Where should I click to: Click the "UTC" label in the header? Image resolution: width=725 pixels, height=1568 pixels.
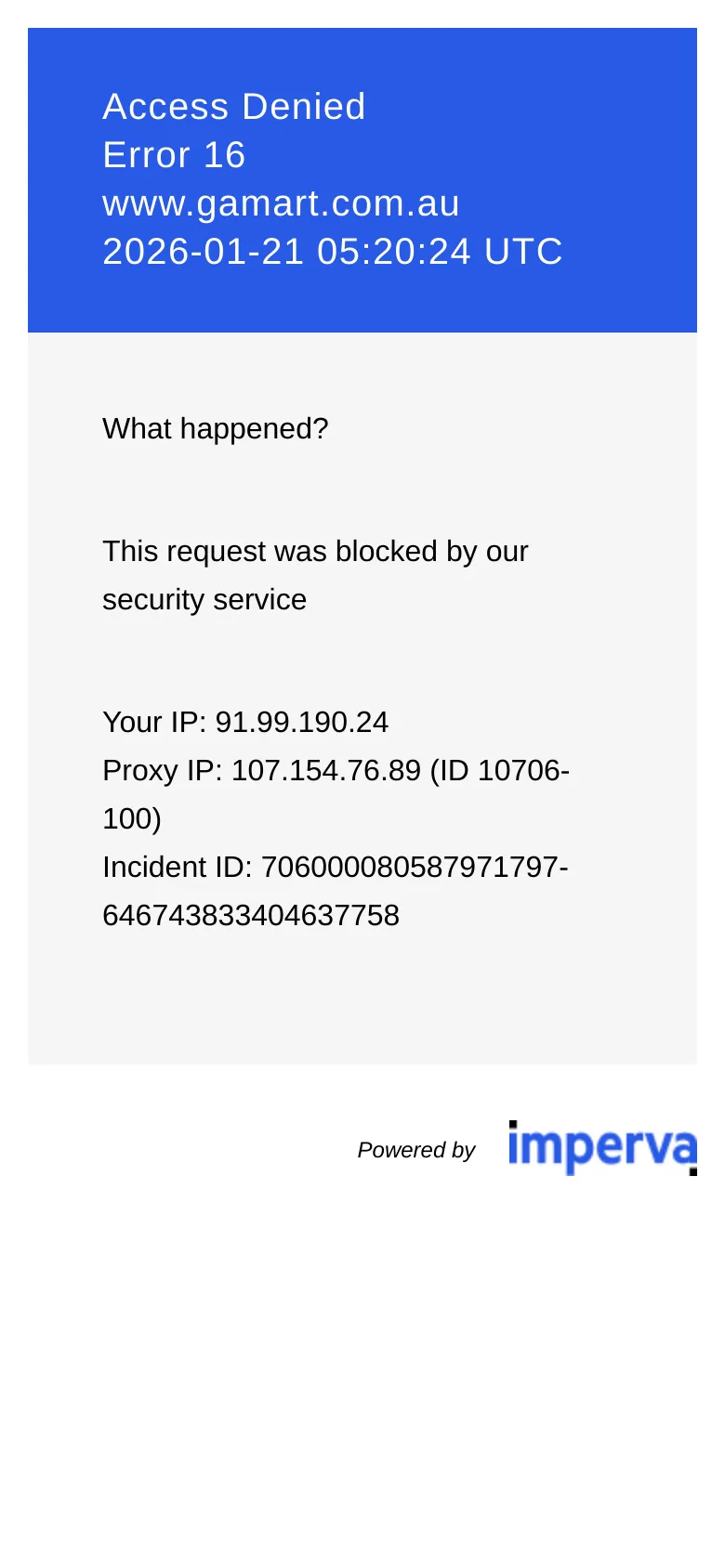coord(523,252)
